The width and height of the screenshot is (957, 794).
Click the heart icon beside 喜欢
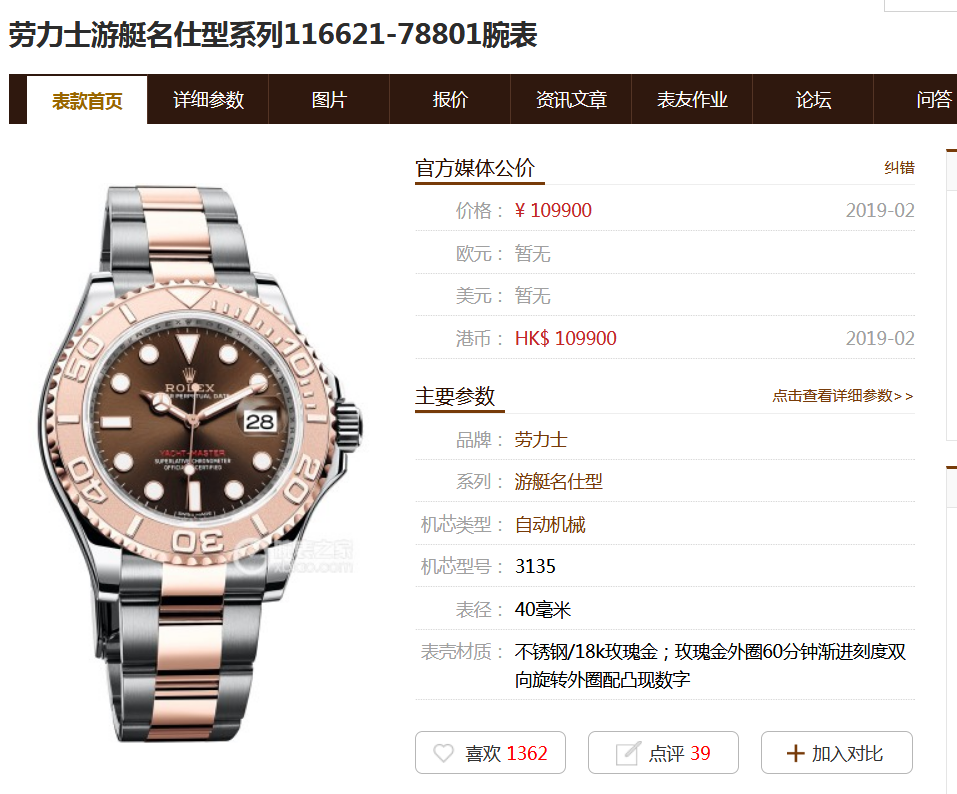pyautogui.click(x=444, y=753)
